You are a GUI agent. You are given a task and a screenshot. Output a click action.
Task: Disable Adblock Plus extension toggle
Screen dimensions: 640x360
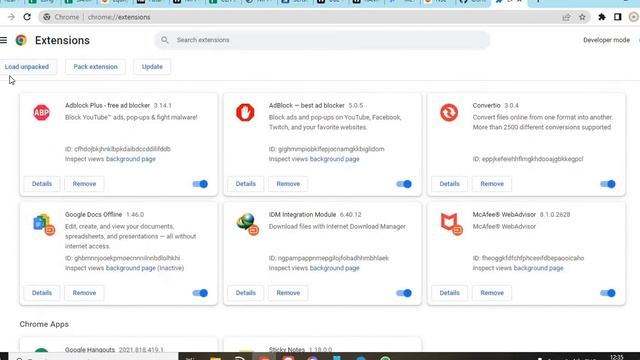[200, 184]
